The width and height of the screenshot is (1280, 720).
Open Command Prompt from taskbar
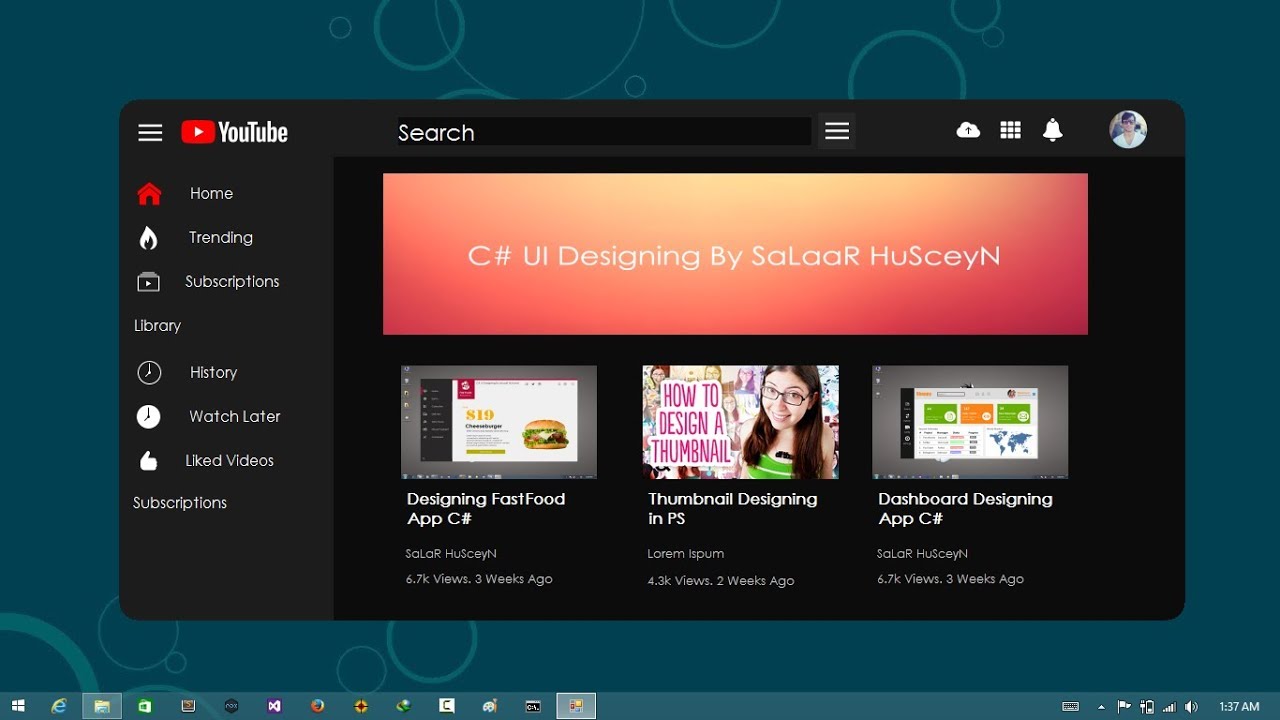pos(533,706)
